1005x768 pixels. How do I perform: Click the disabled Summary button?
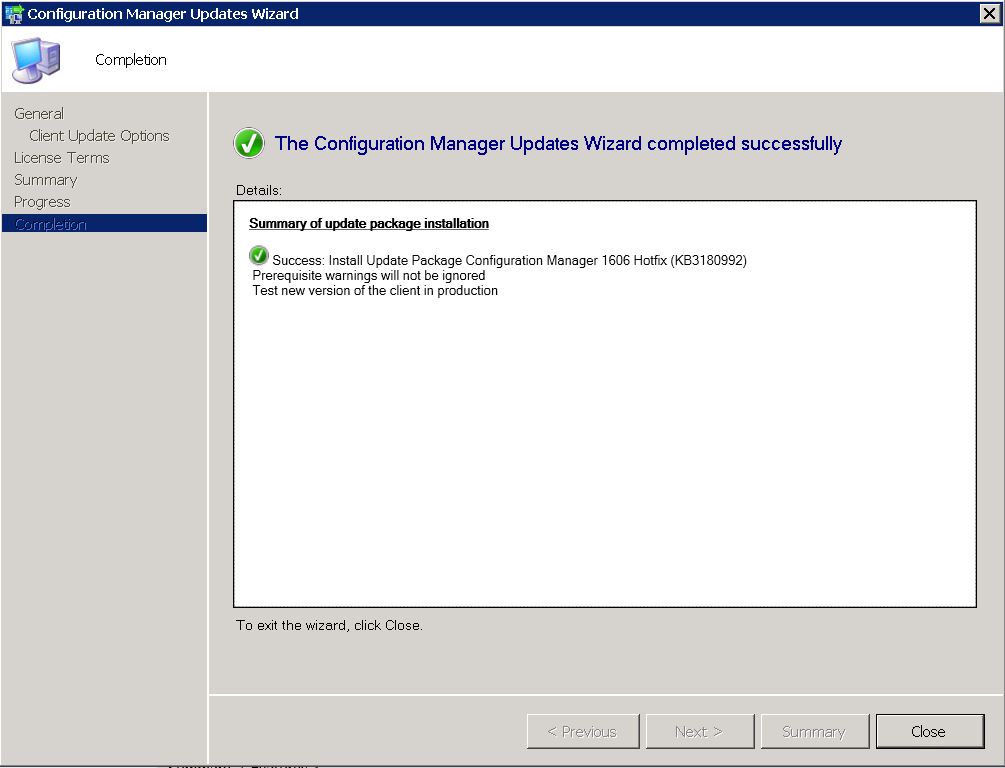coord(814,731)
